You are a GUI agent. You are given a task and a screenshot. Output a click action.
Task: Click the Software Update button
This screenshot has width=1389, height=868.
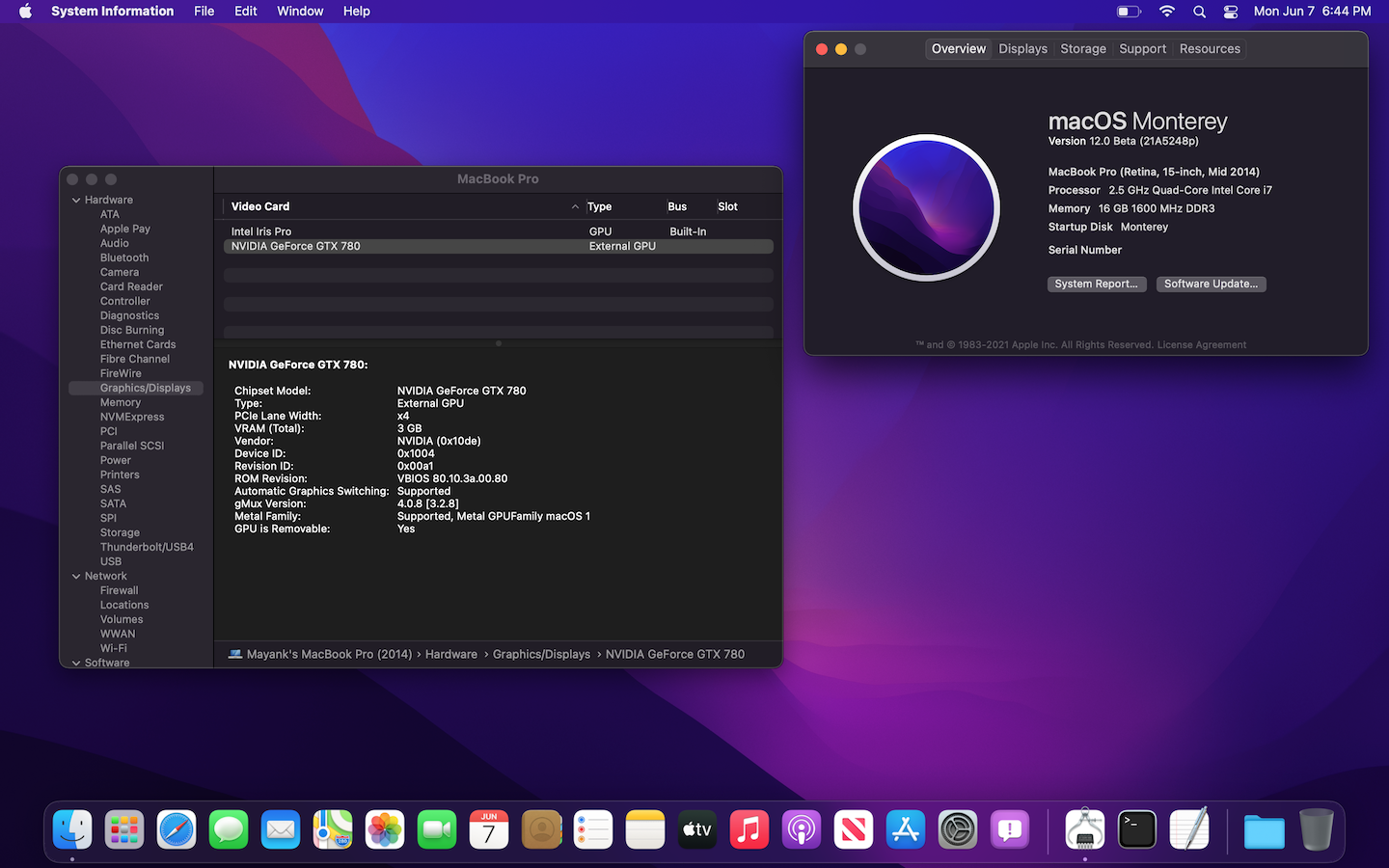[1211, 285]
